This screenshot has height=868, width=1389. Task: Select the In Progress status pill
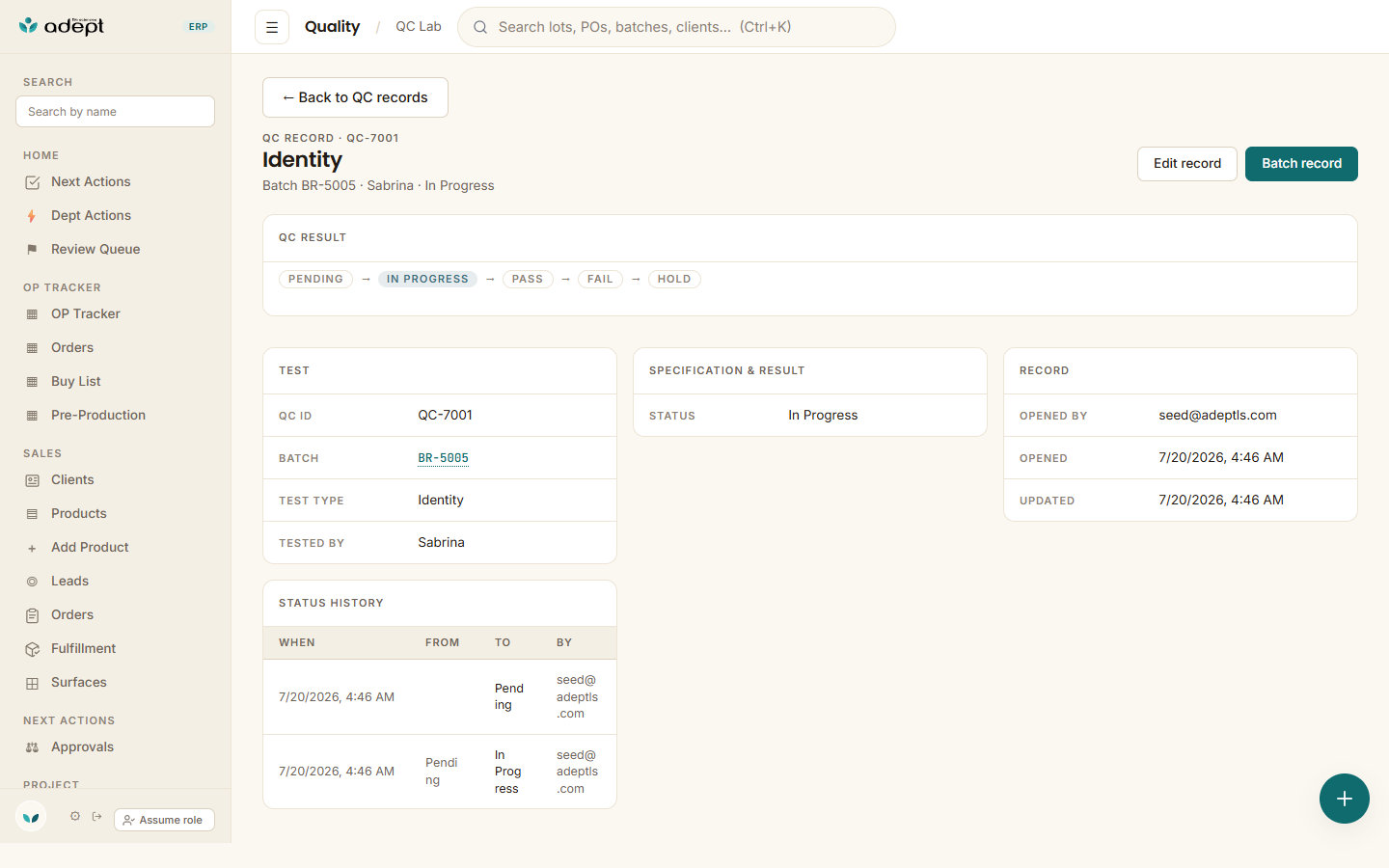point(427,280)
